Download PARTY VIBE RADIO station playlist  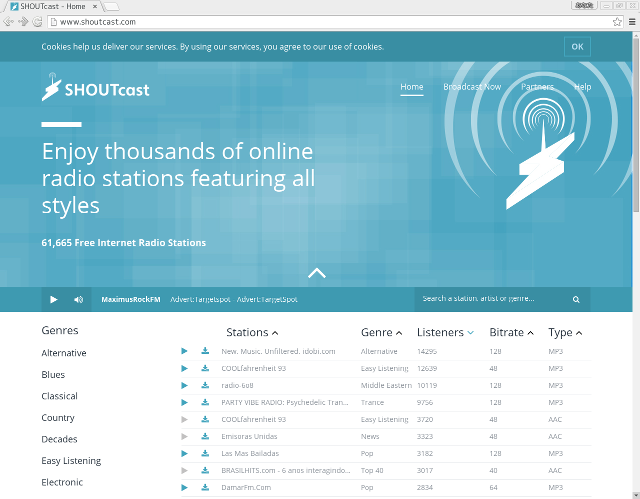[x=205, y=402]
